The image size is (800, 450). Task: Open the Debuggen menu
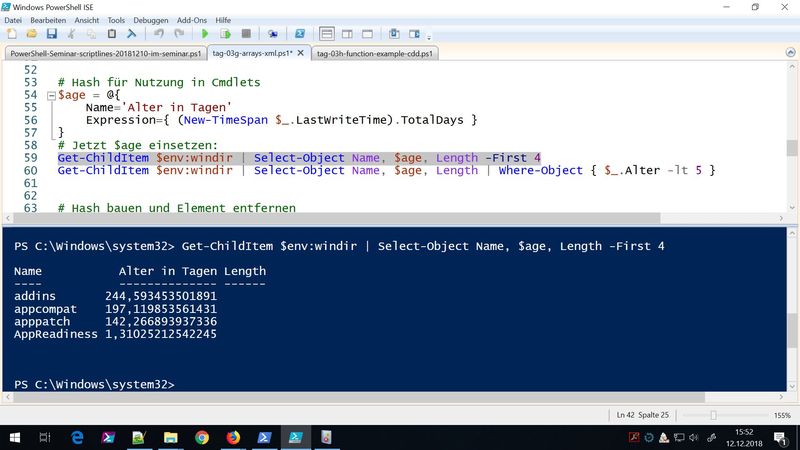tap(150, 19)
